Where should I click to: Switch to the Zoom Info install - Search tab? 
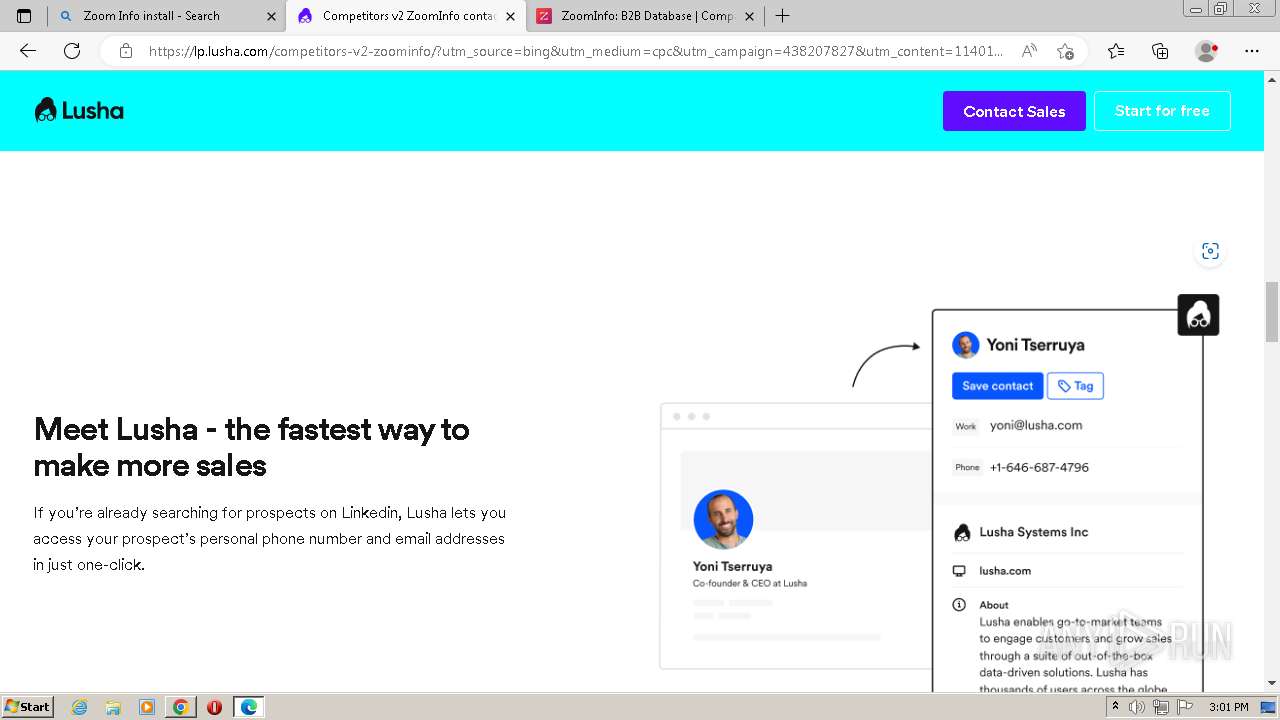pyautogui.click(x=167, y=16)
